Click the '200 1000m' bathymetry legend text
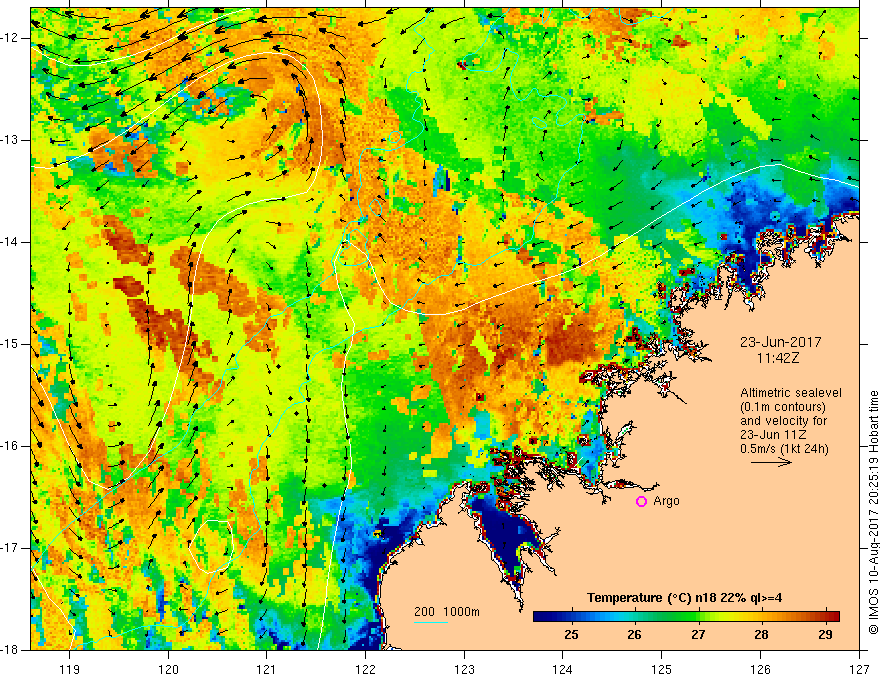Screen dimensions: 880x680 click(447, 612)
